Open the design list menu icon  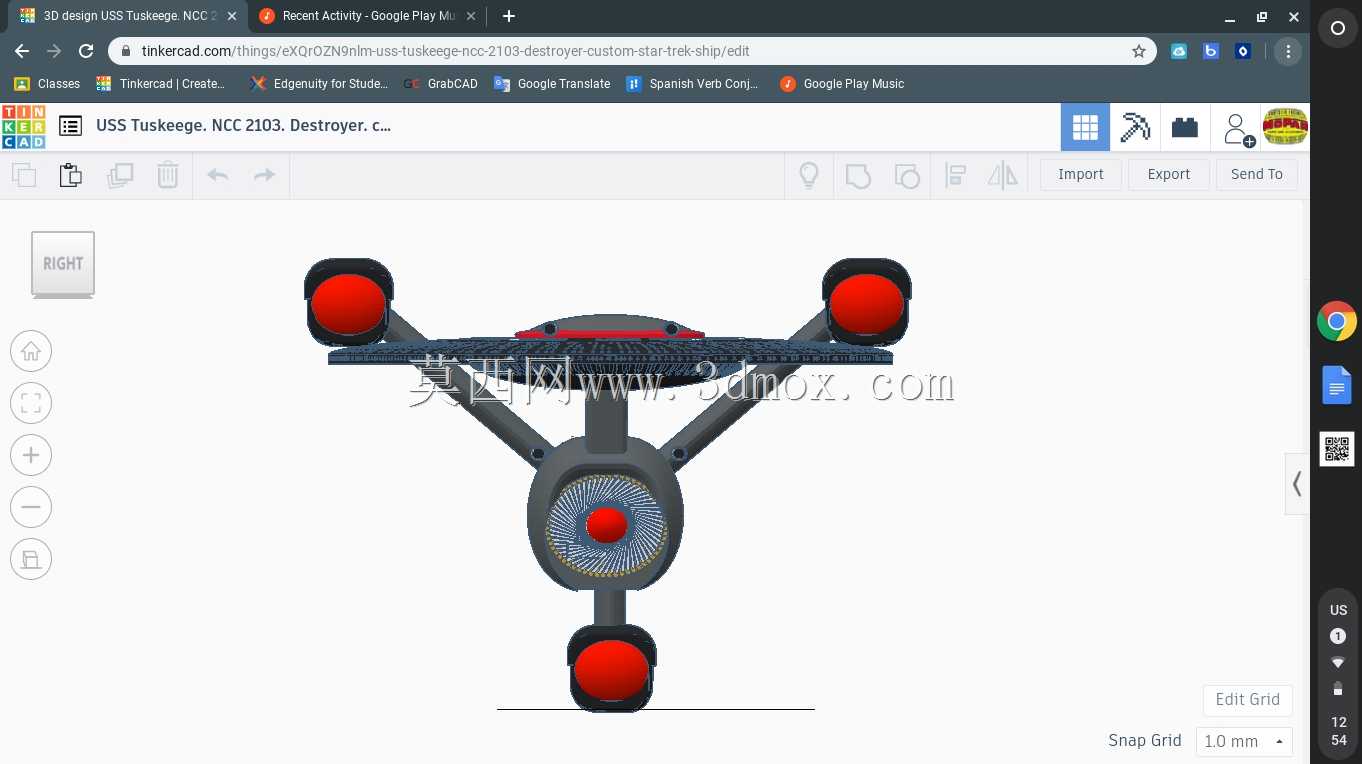tap(70, 126)
